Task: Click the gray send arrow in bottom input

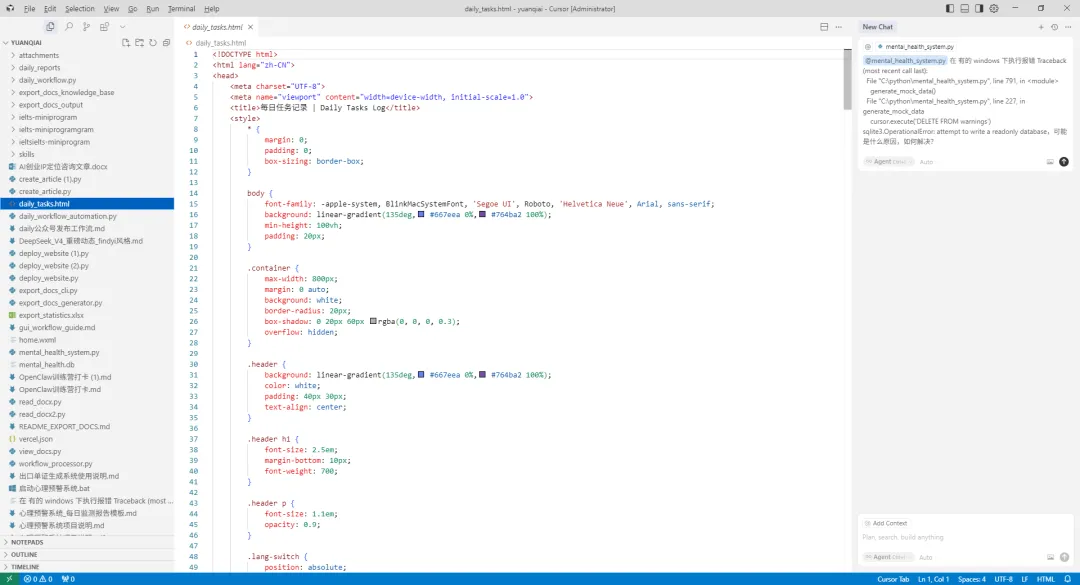Action: click(x=1064, y=557)
